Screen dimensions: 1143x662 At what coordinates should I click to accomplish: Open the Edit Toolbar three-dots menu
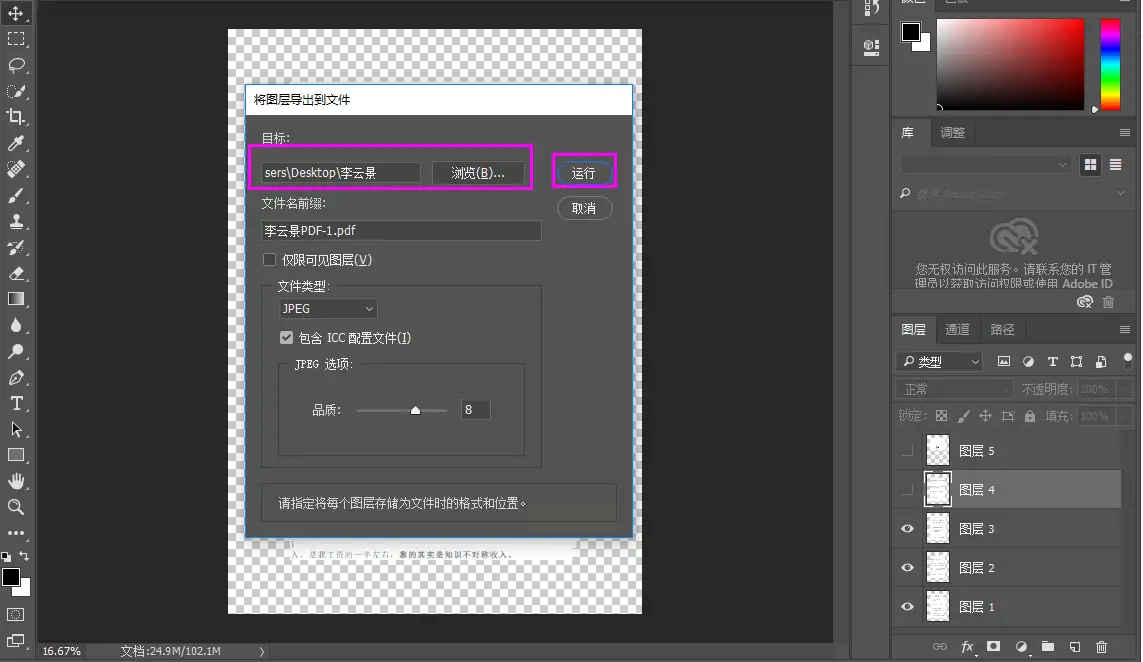pyautogui.click(x=16, y=533)
